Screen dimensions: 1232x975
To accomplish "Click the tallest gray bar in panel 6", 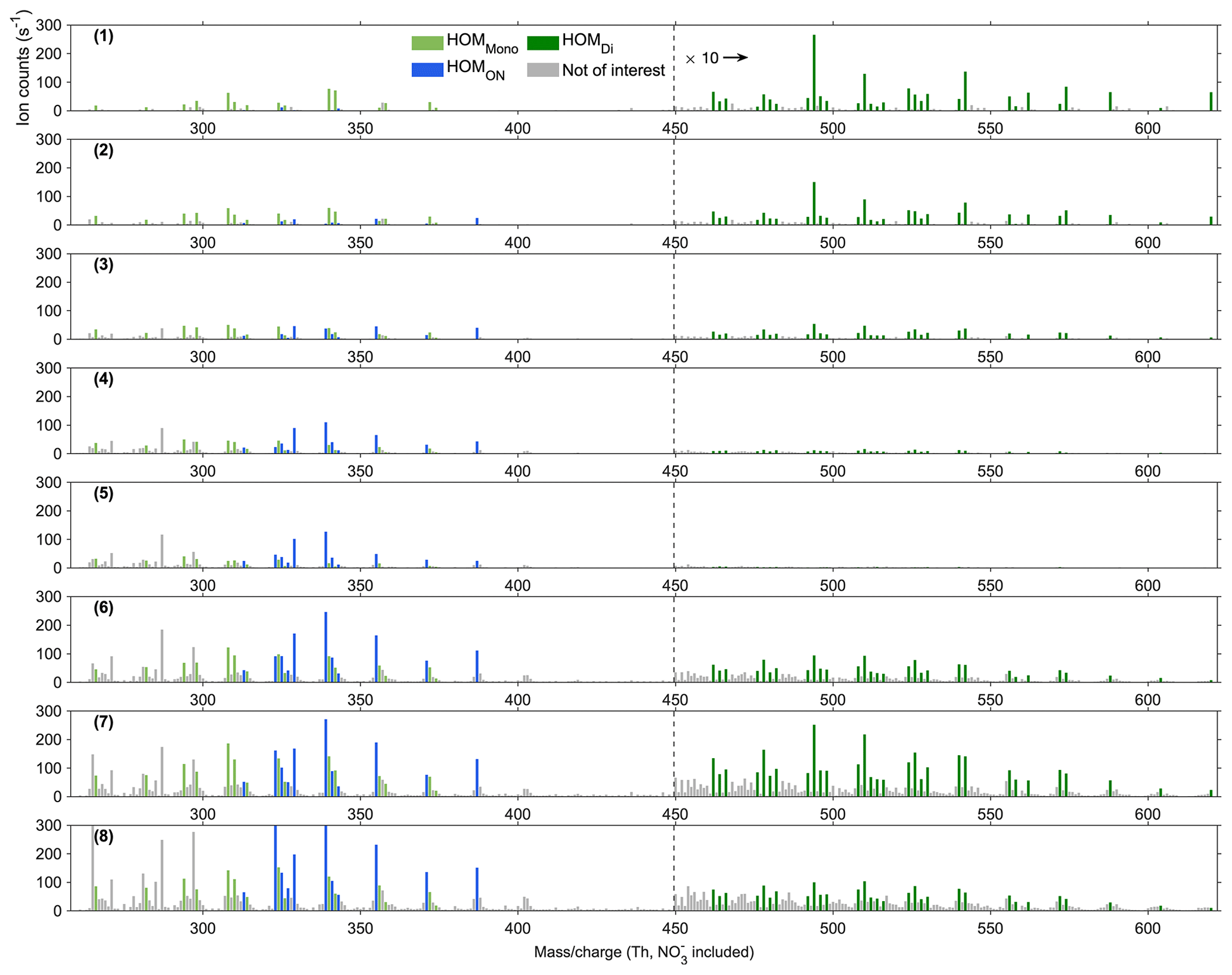I will (162, 657).
